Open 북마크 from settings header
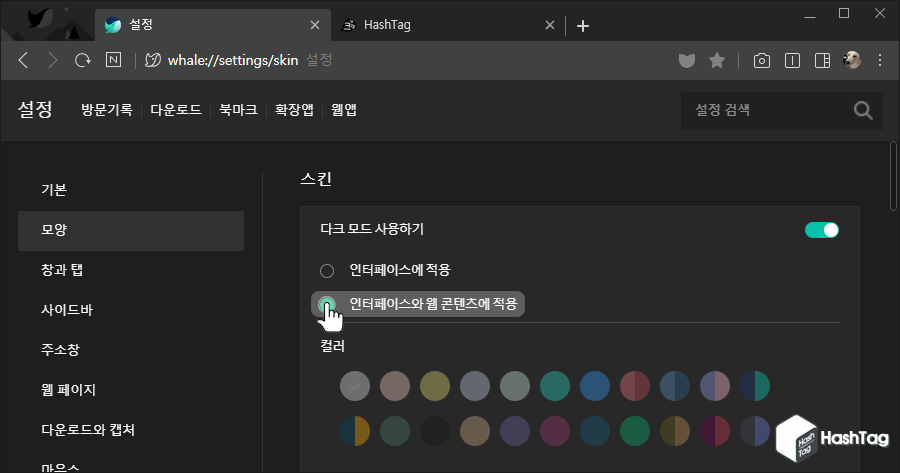This screenshot has height=473, width=900. (x=238, y=110)
